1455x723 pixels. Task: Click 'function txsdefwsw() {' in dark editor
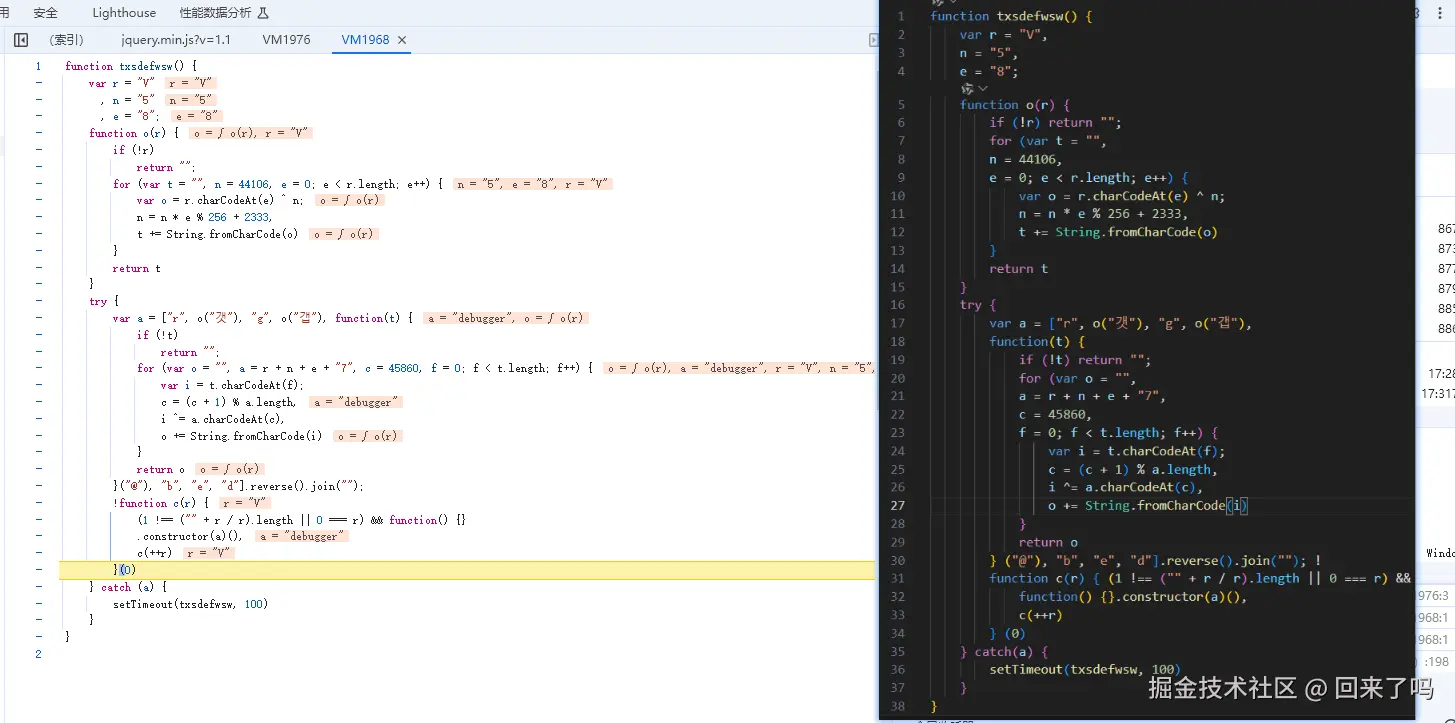[1011, 16]
